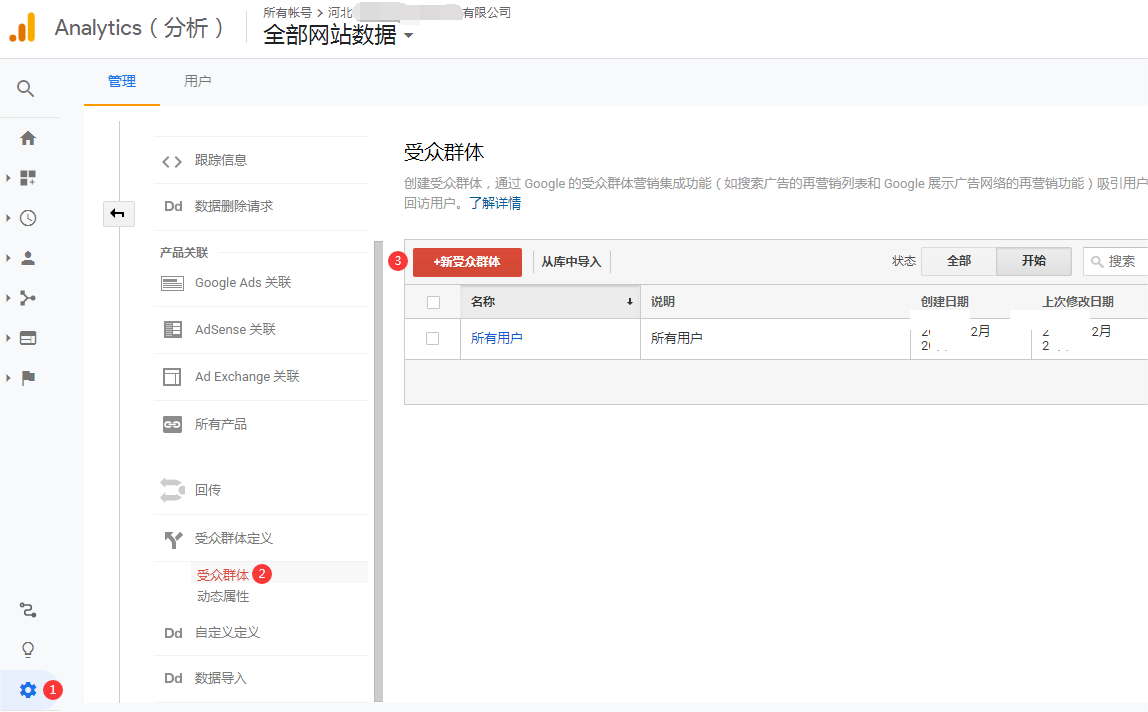Check the select-all checkbox in the table header

[x=434, y=301]
